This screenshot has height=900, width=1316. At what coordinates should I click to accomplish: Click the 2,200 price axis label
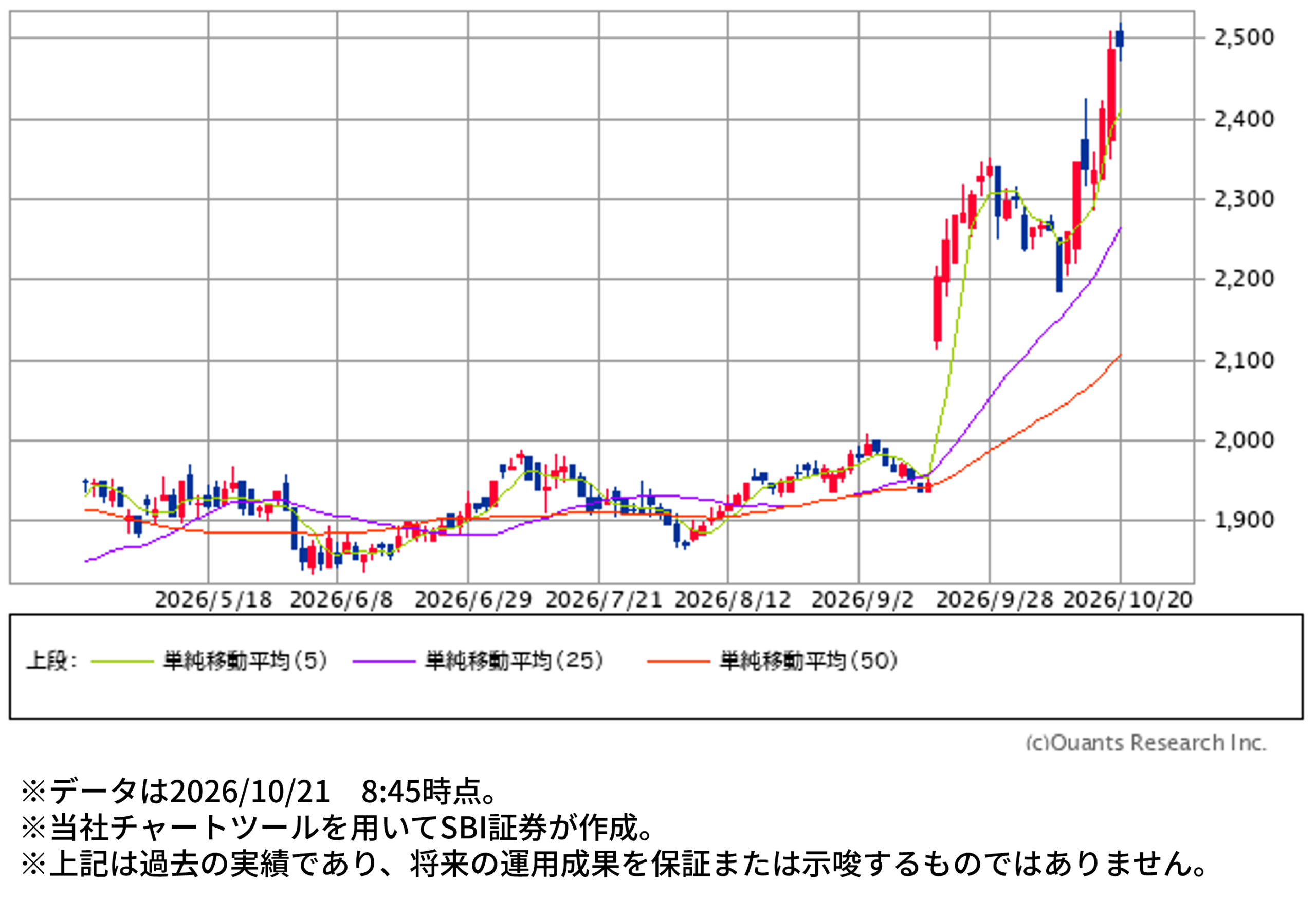point(1244,279)
